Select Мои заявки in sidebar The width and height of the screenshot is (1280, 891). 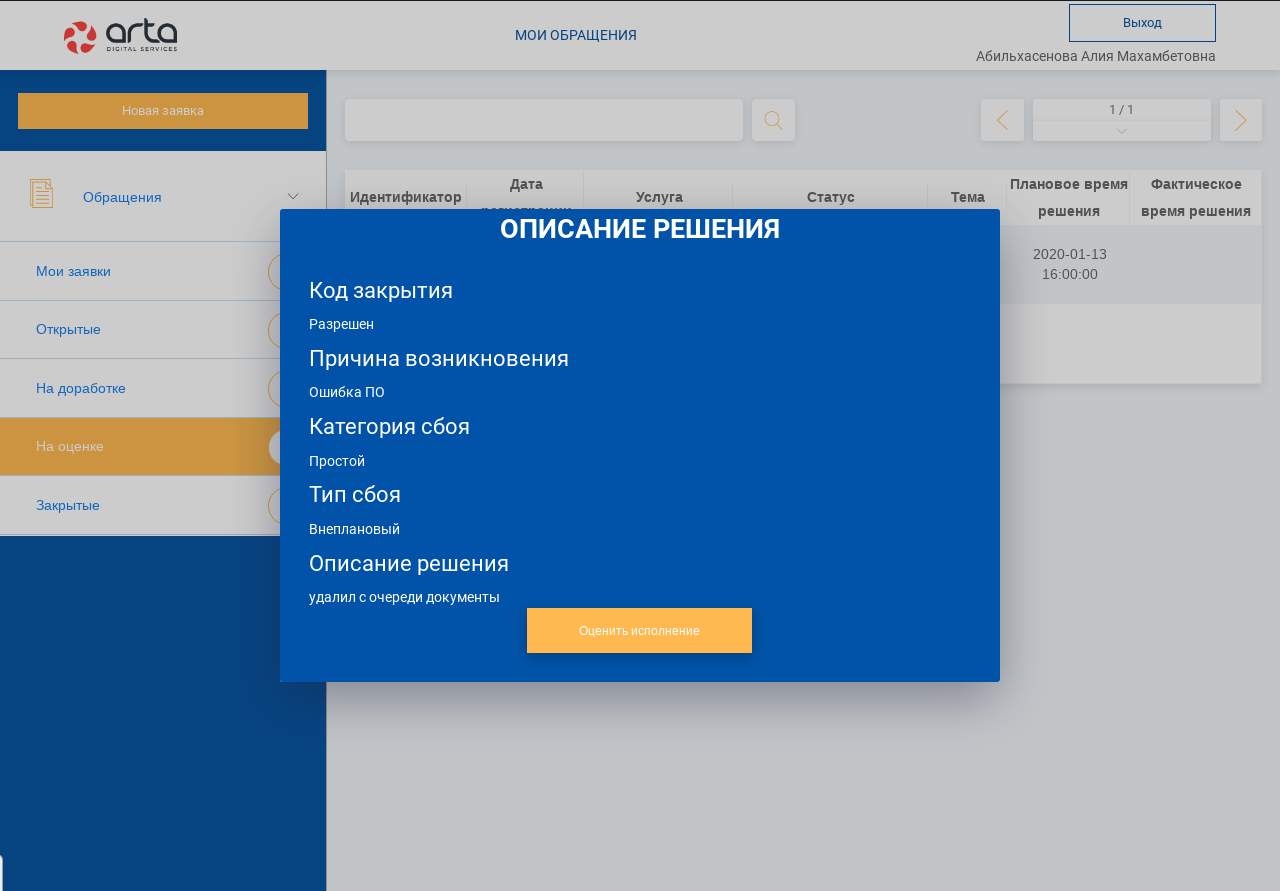(163, 271)
